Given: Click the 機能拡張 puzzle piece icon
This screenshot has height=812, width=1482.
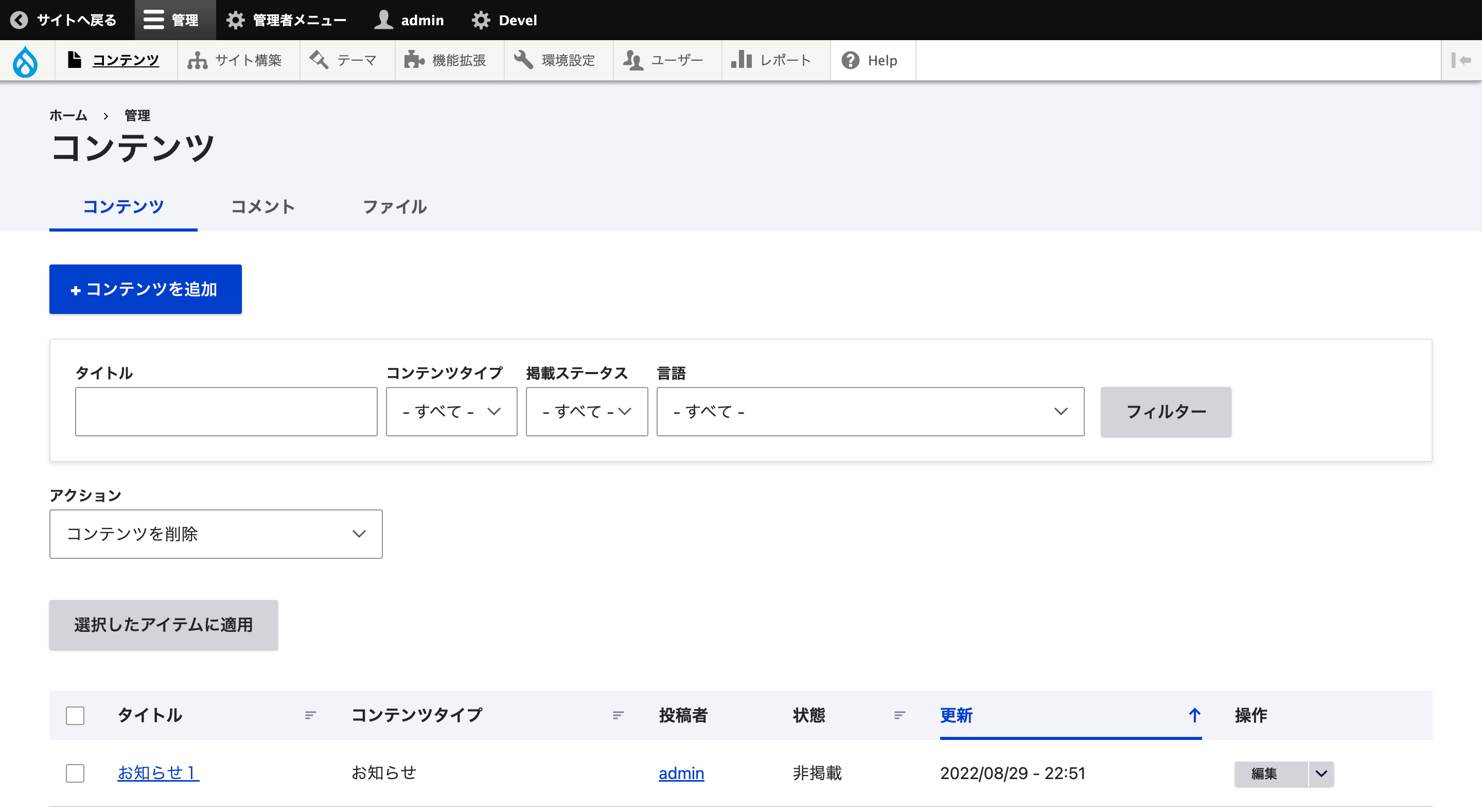Looking at the screenshot, I should click(414, 60).
